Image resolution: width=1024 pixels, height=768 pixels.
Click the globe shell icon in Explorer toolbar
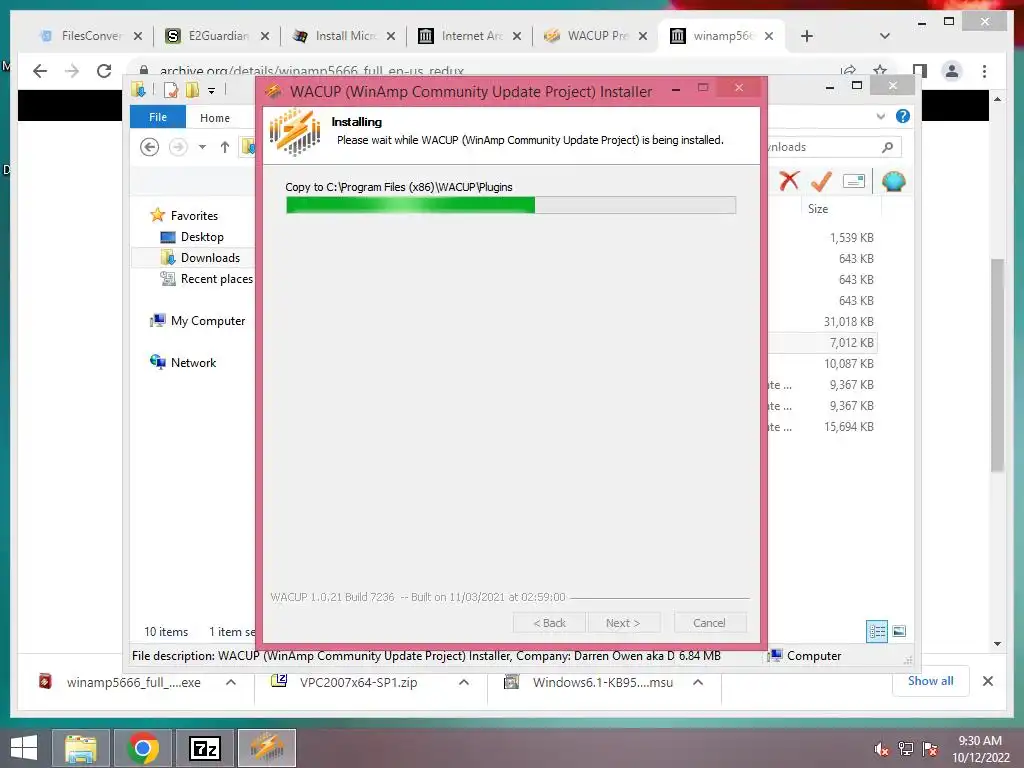[893, 181]
